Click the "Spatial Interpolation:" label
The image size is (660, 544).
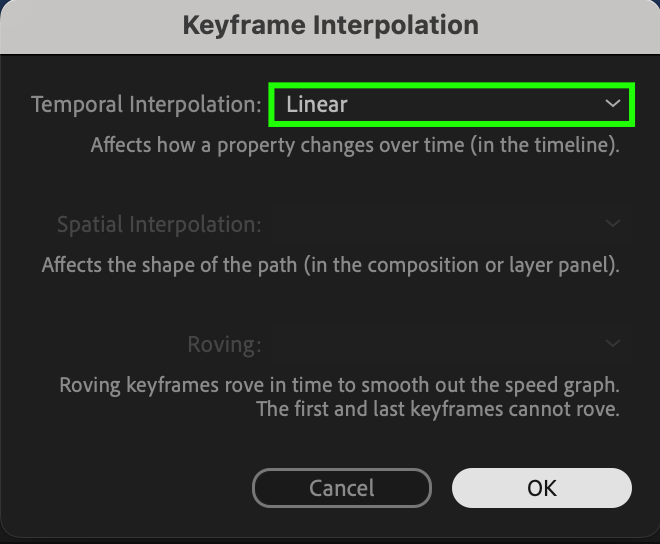coord(159,224)
